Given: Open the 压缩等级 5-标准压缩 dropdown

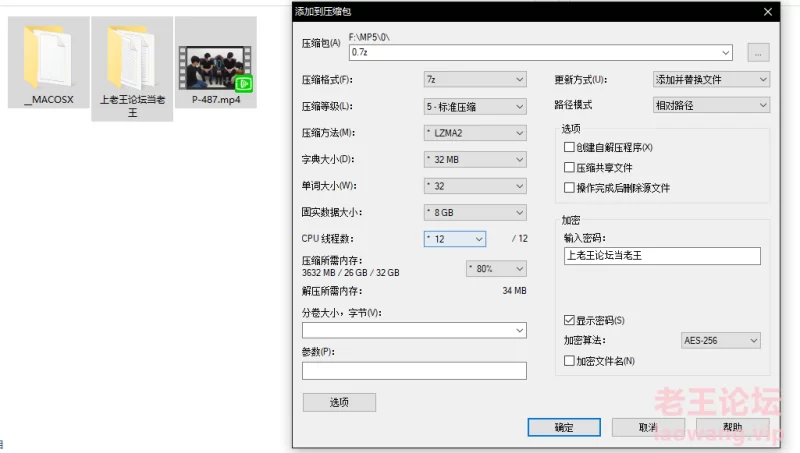Looking at the screenshot, I should (x=475, y=107).
